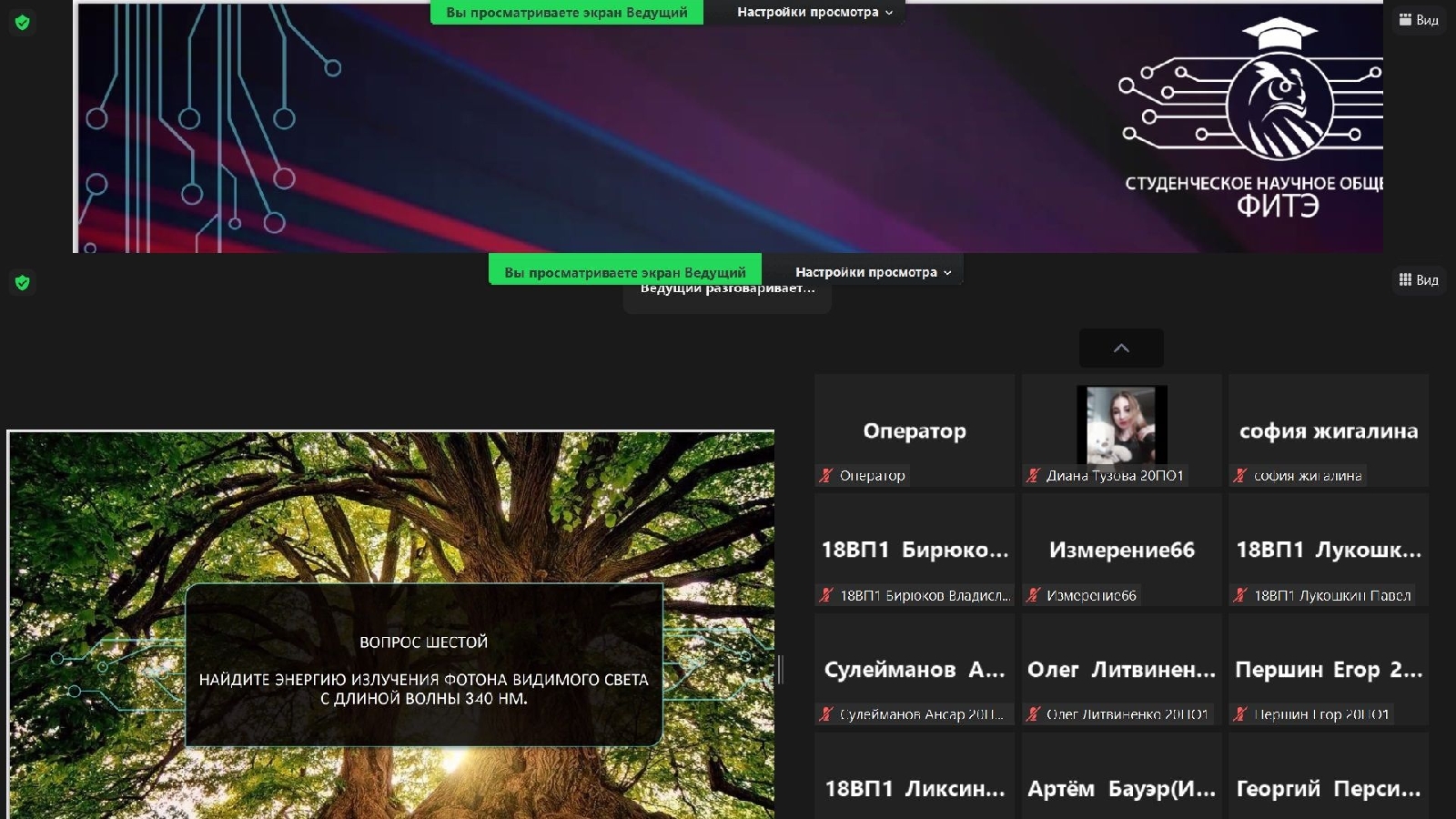
Task: Select the 18ВП1 Бирюков participant tile
Action: [x=915, y=549]
